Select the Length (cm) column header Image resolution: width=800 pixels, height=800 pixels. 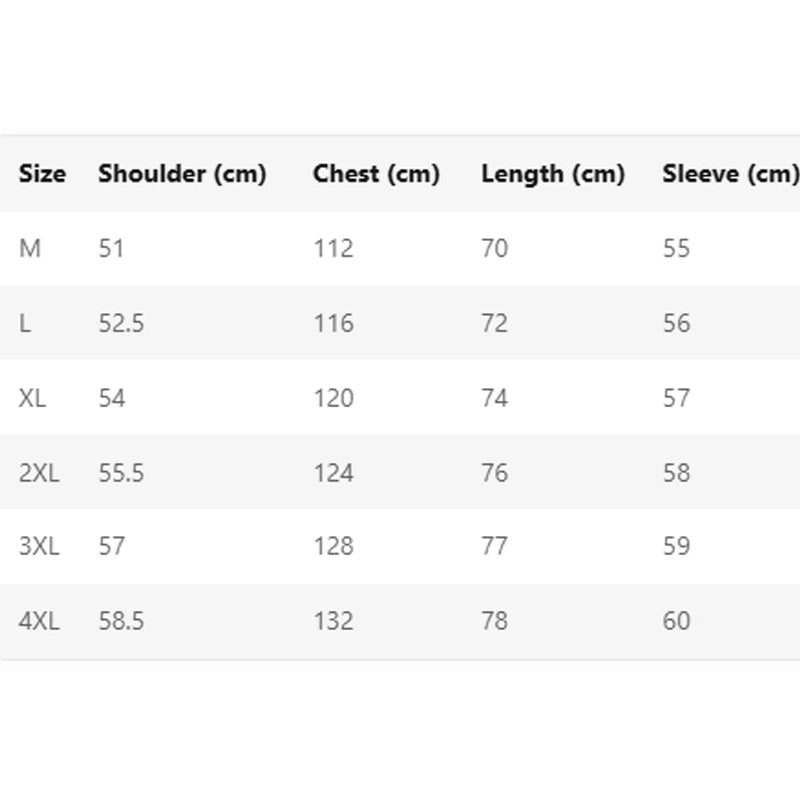tap(553, 174)
